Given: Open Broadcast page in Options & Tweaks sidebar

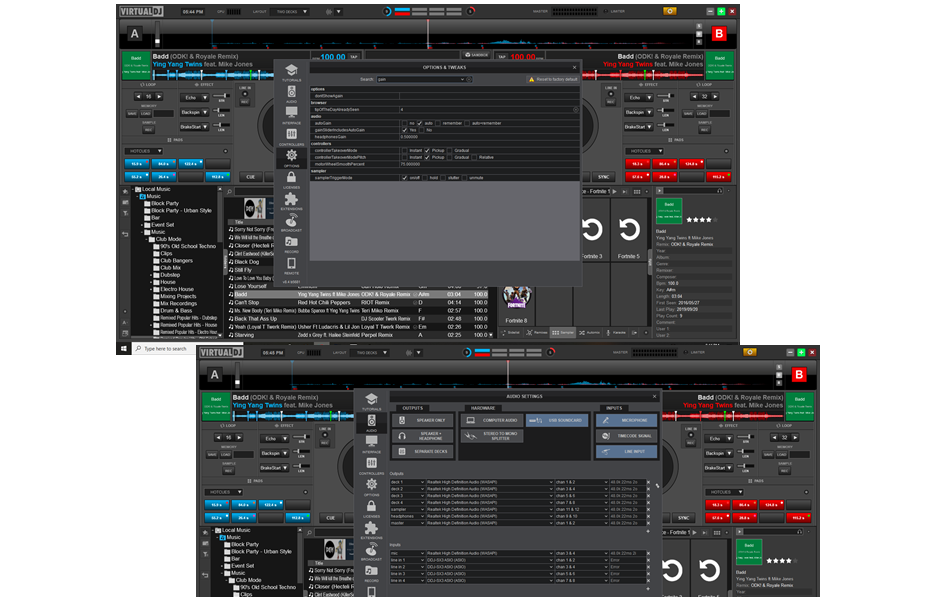Looking at the screenshot, I should pyautogui.click(x=291, y=222).
